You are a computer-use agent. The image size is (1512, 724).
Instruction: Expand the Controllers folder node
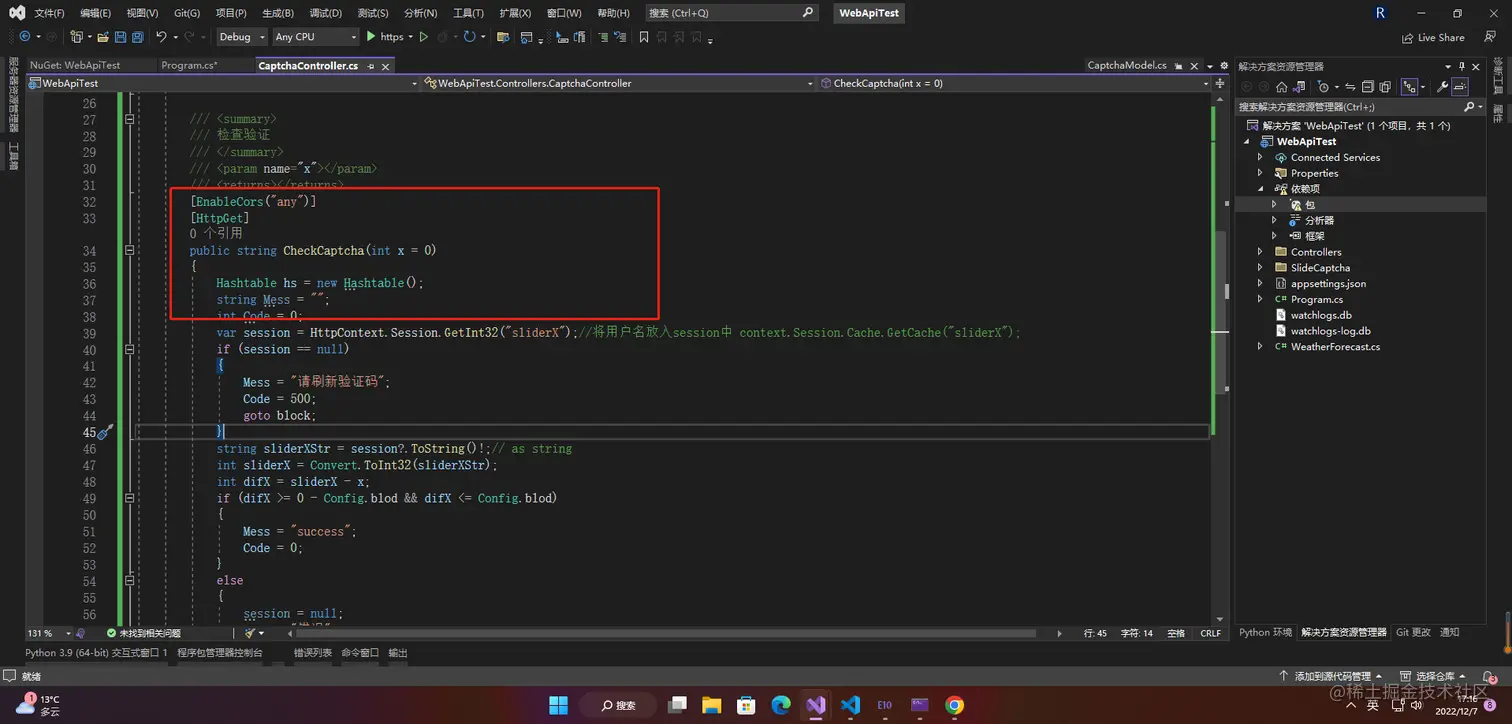[1260, 252]
